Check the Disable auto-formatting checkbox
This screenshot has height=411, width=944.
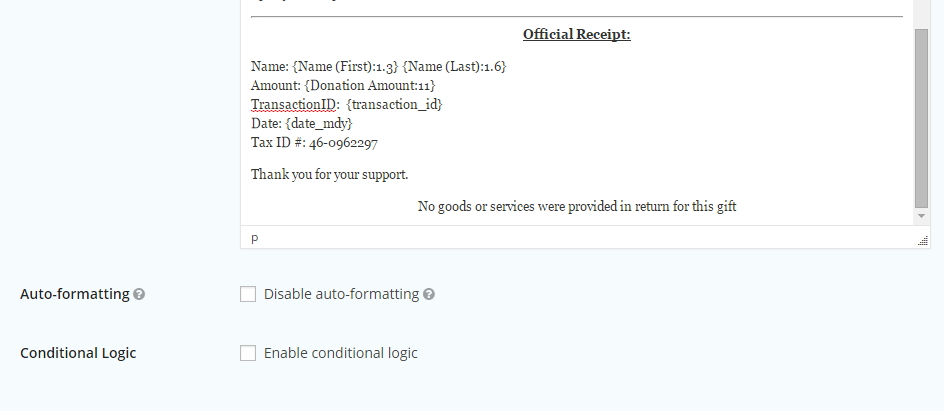248,294
